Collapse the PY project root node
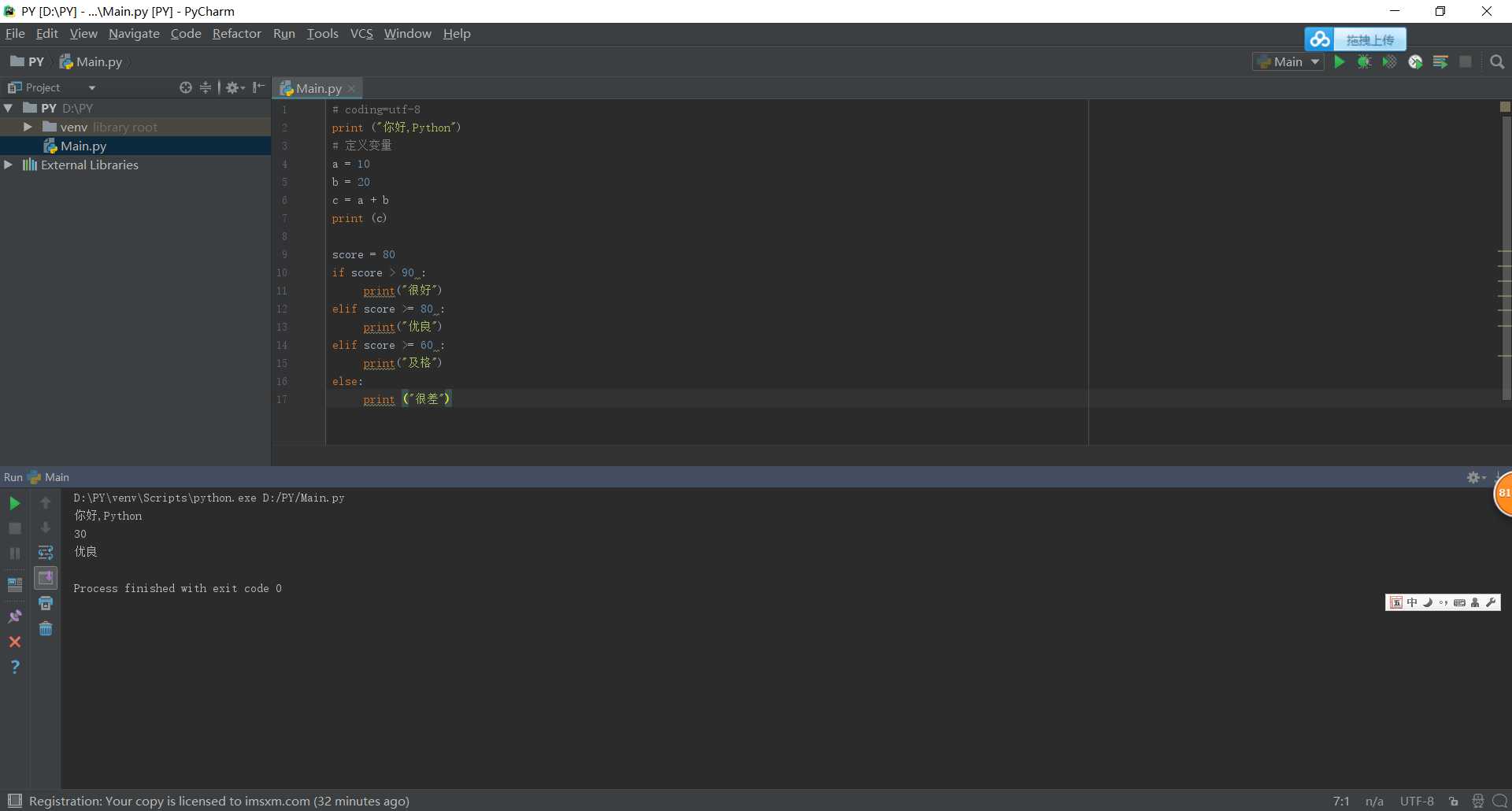The width and height of the screenshot is (1512, 811). pos(8,108)
